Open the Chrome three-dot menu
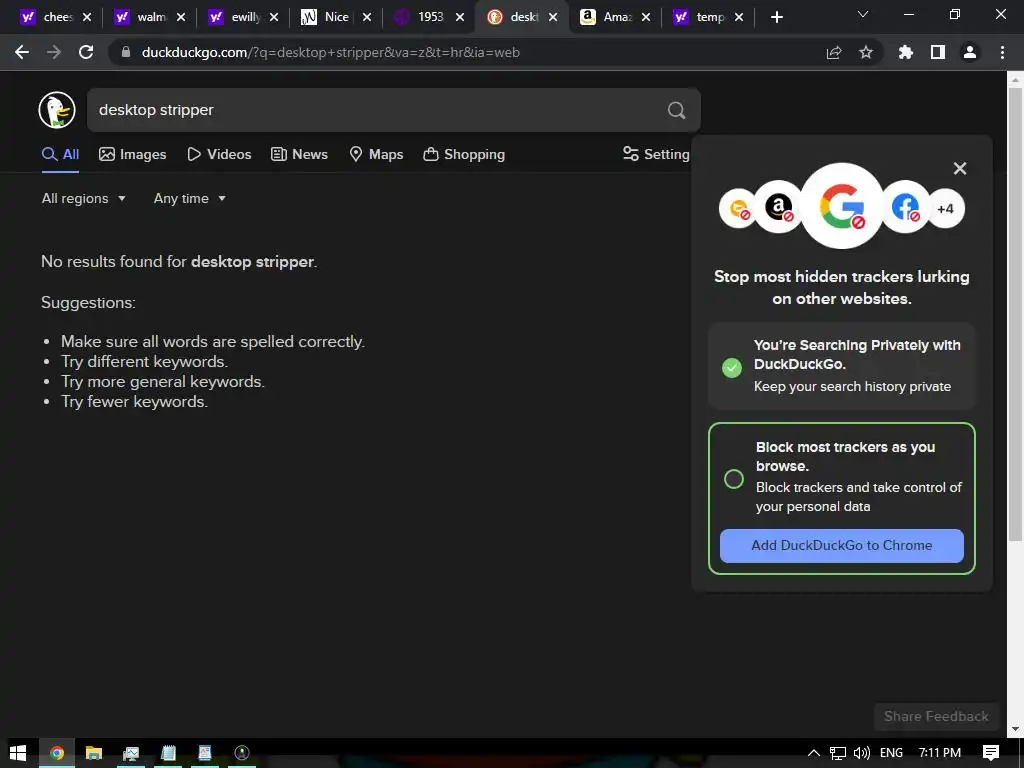Viewport: 1024px width, 768px height. tap(1002, 52)
